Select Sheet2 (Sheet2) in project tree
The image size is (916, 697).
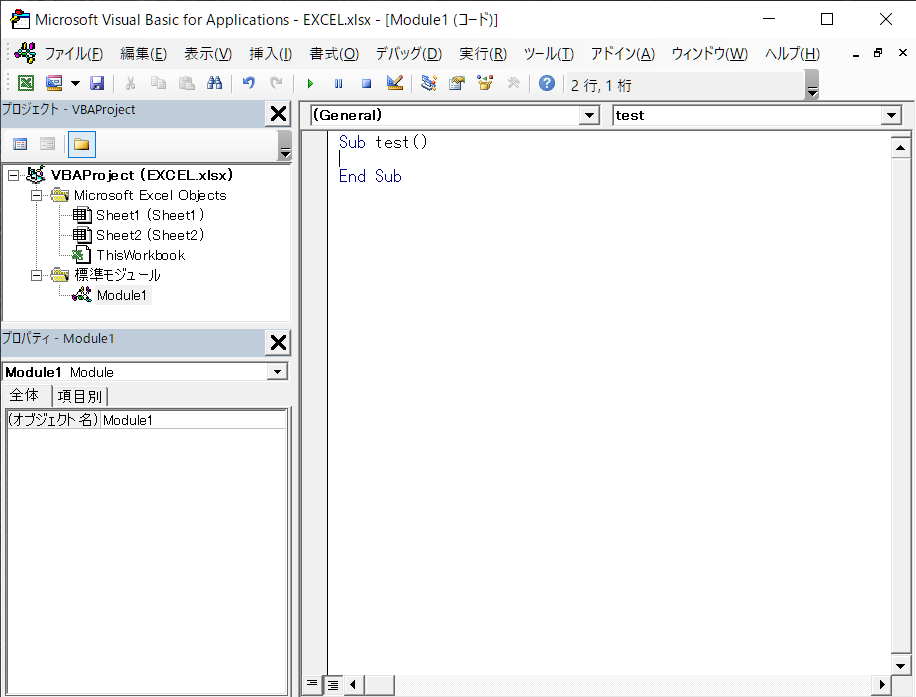[150, 235]
